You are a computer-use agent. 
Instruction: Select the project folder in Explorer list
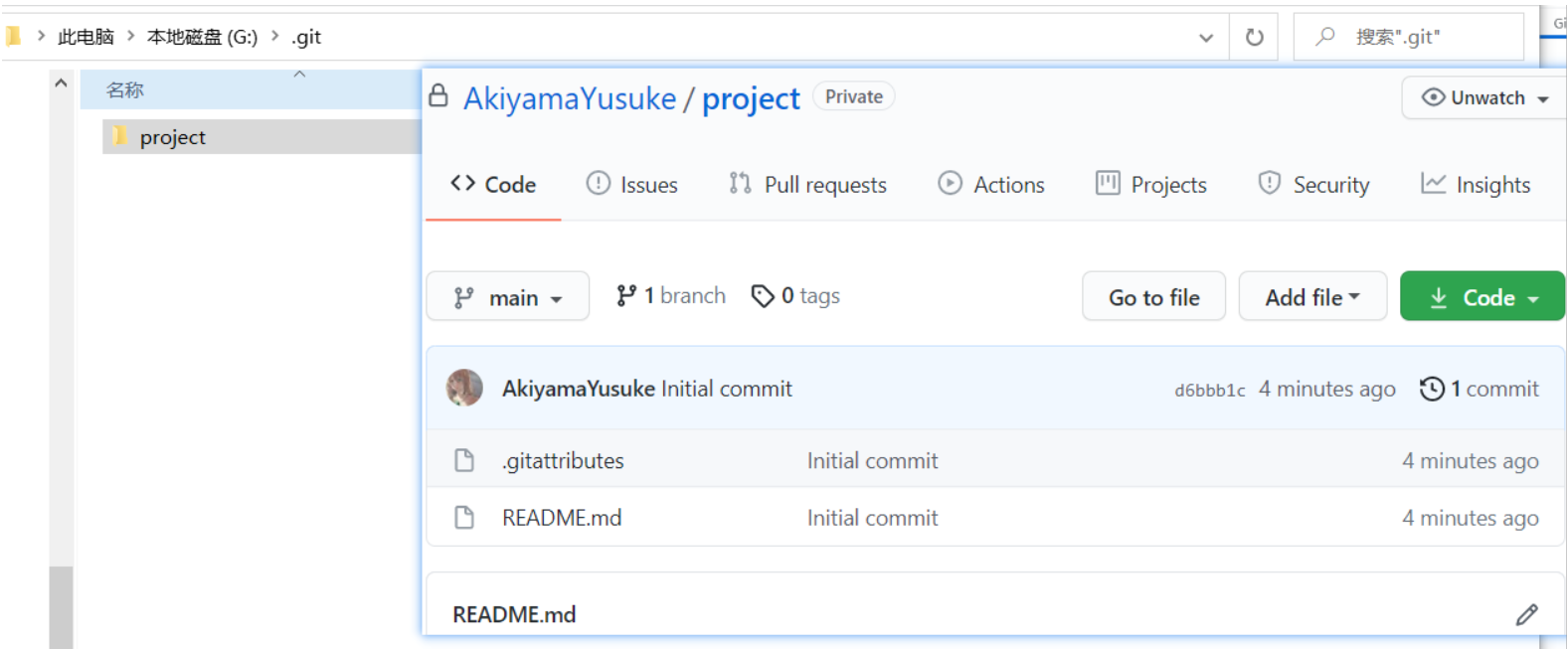click(261, 137)
